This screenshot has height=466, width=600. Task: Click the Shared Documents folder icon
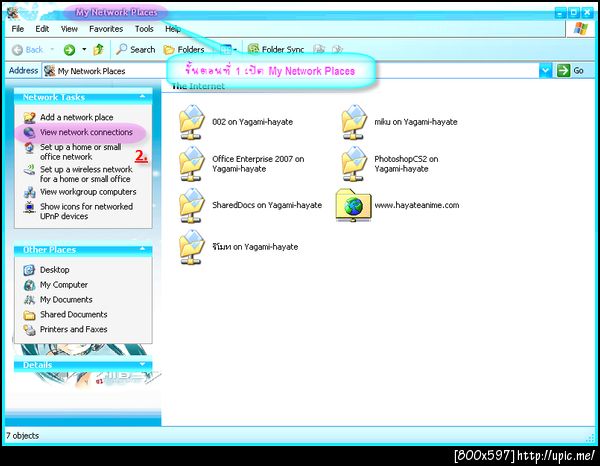pos(29,314)
